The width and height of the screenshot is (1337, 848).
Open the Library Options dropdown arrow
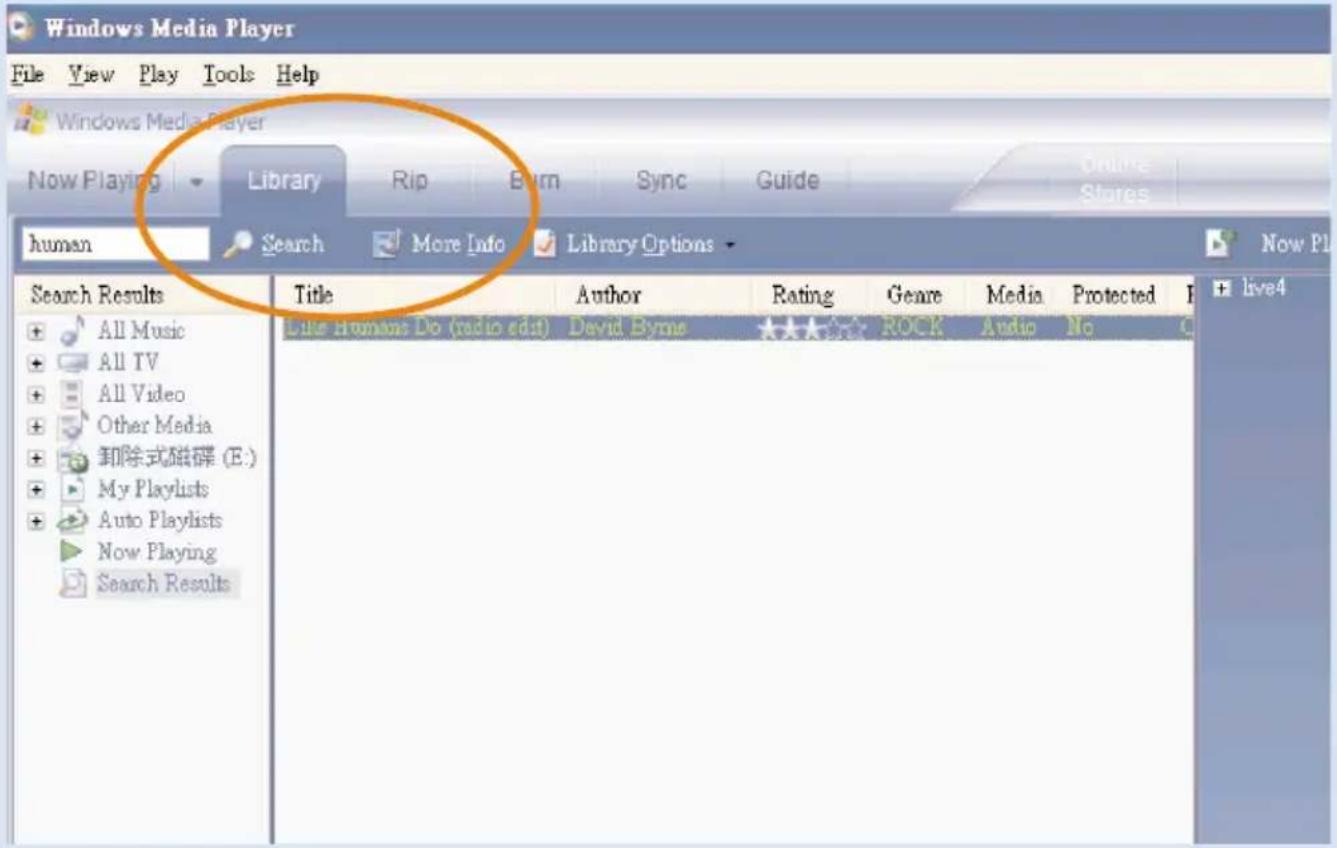click(730, 245)
